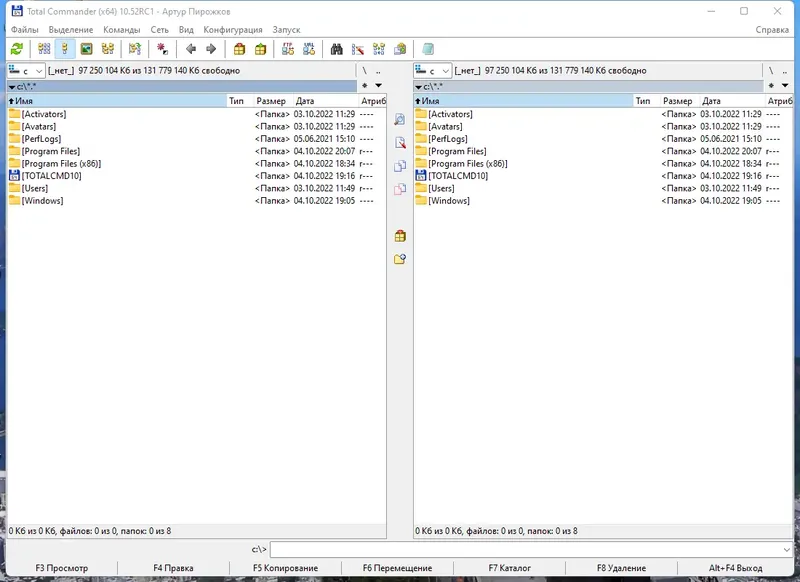Open the directory tree view icon
The image size is (800, 582).
(108, 49)
